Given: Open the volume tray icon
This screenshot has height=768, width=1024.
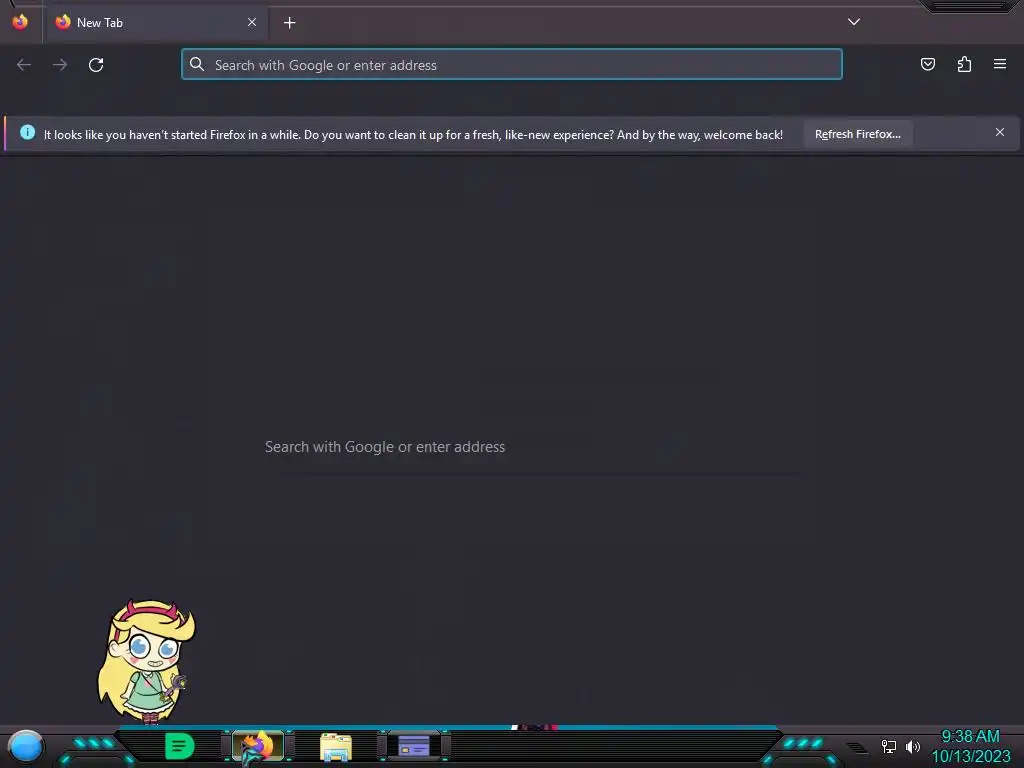Looking at the screenshot, I should click(912, 746).
